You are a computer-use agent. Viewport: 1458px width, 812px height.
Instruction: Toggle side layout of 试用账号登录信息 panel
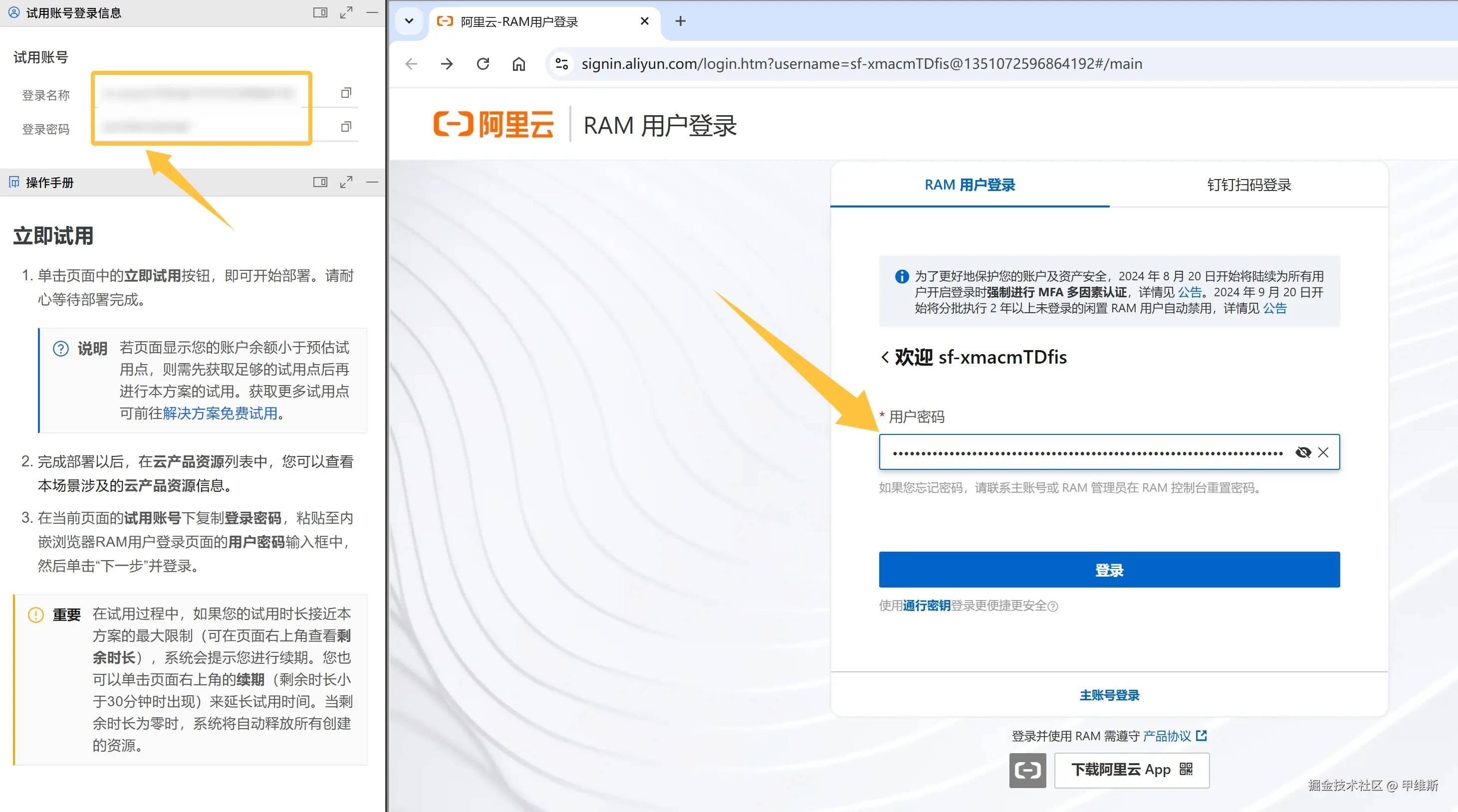point(320,12)
